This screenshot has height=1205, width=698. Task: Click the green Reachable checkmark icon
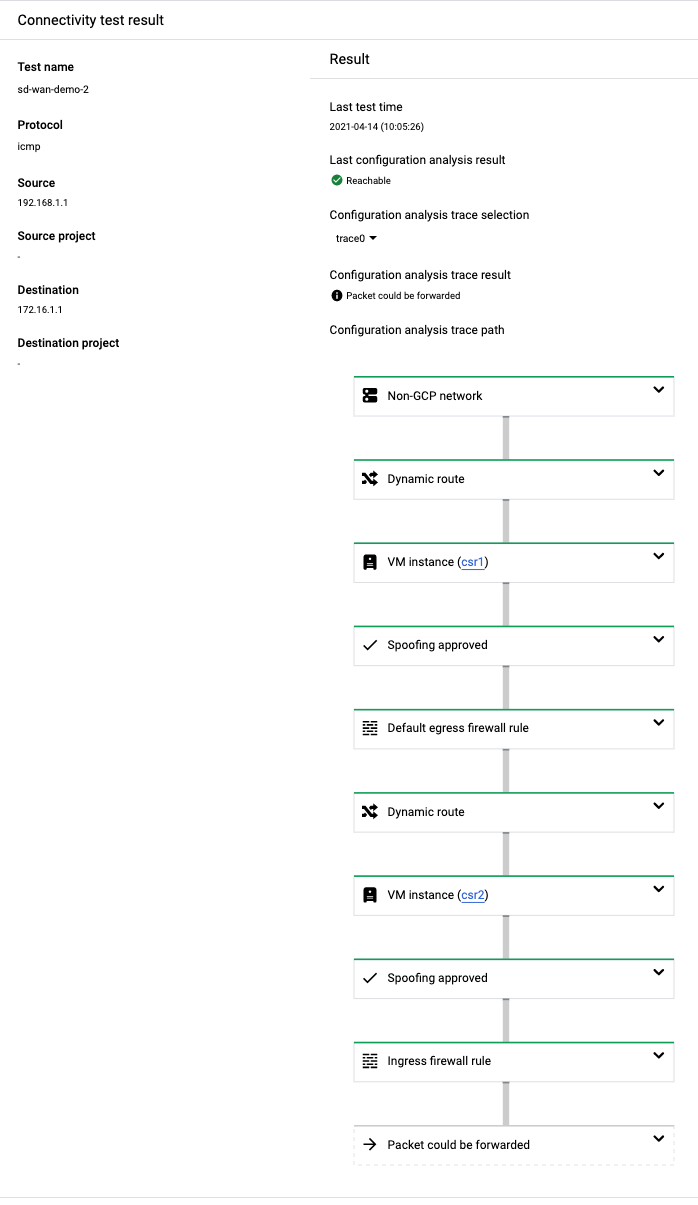point(337,181)
